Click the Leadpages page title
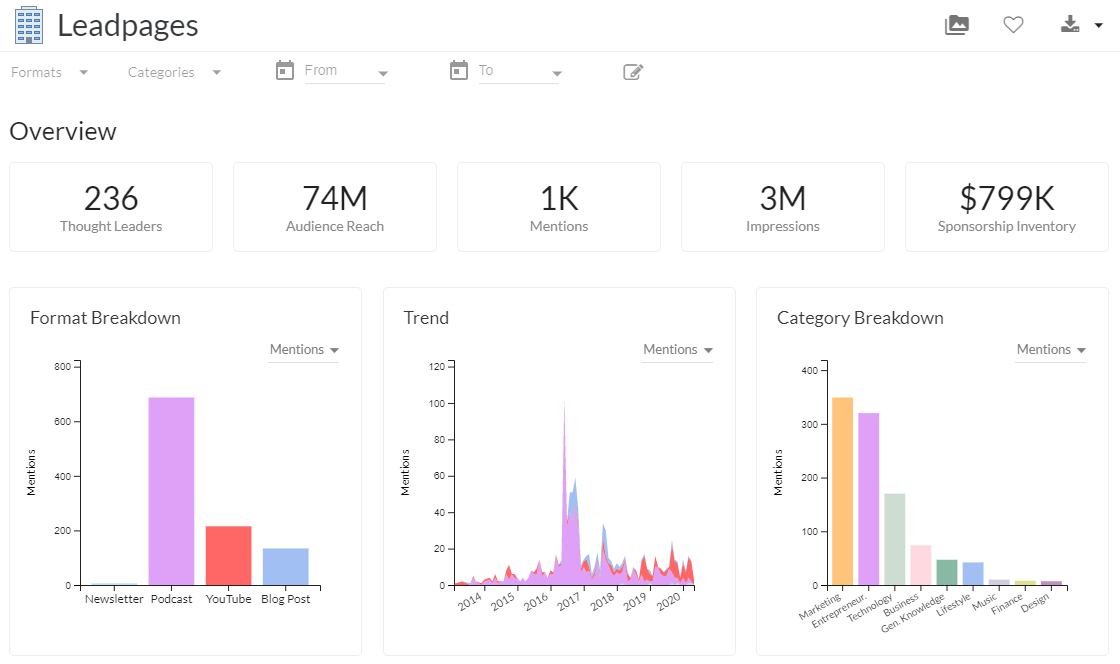Screen dimensions: 1120x664 click(128, 26)
